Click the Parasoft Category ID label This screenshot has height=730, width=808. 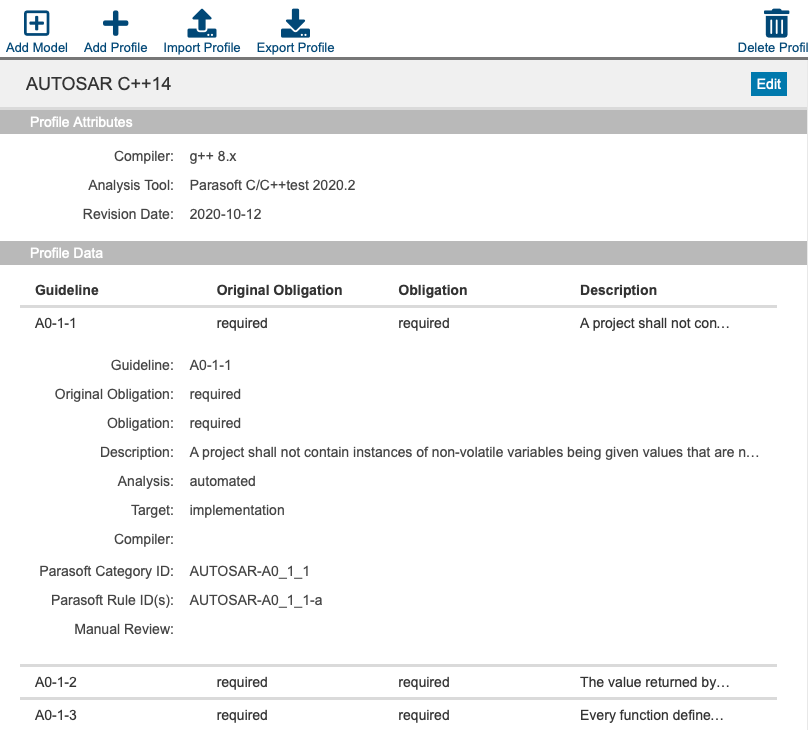106,571
